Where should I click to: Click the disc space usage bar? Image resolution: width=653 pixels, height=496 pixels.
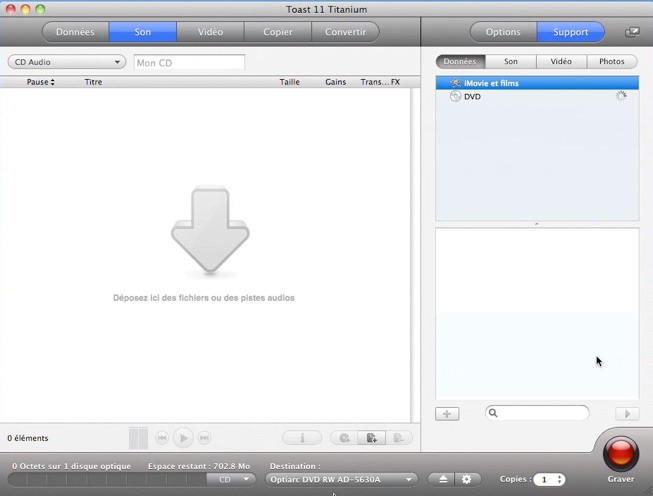107,479
